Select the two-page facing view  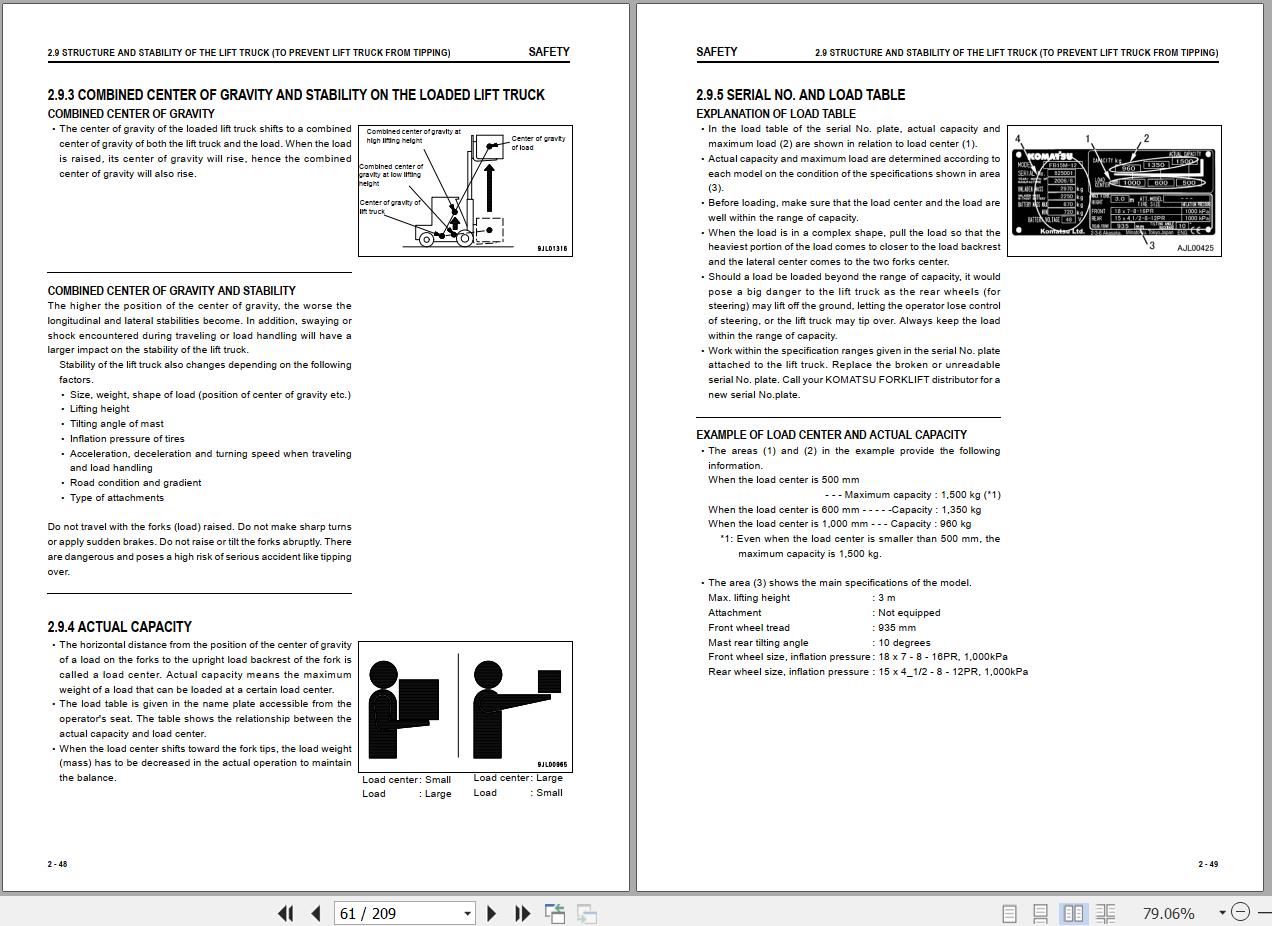click(1073, 913)
